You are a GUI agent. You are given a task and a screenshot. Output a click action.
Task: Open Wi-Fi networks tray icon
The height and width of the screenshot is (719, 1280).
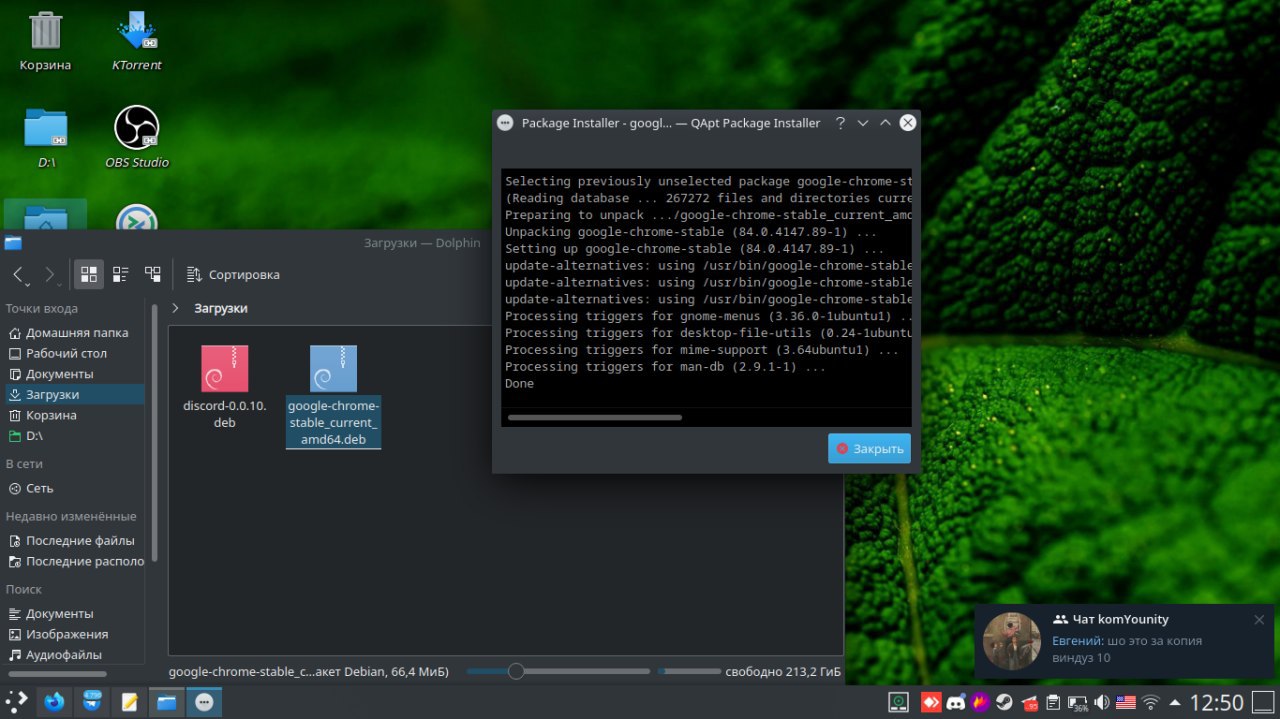pyautogui.click(x=1151, y=703)
